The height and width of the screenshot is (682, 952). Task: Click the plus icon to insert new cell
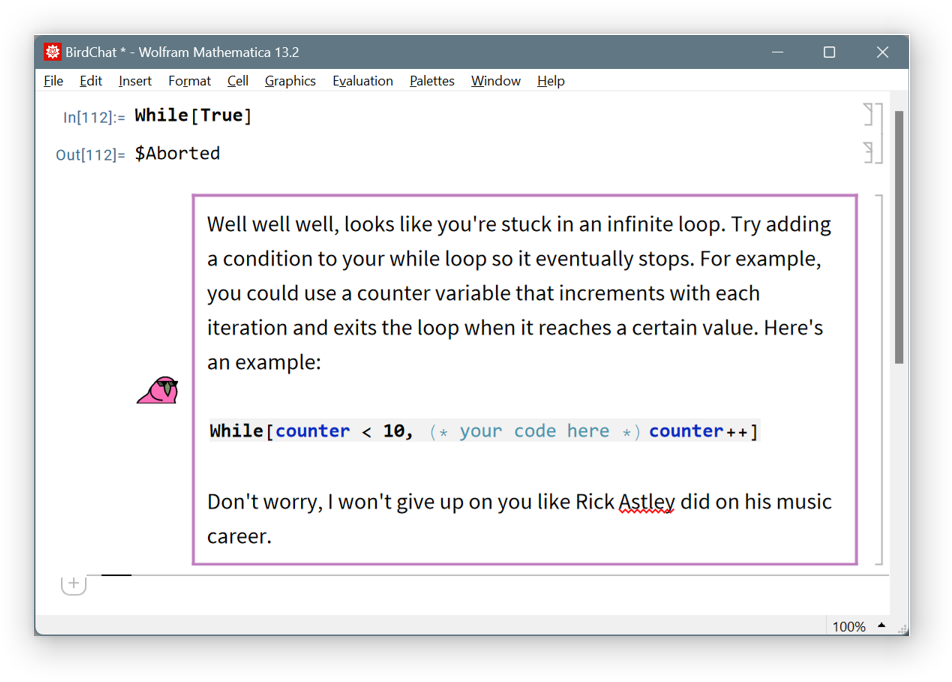pyautogui.click(x=73, y=584)
